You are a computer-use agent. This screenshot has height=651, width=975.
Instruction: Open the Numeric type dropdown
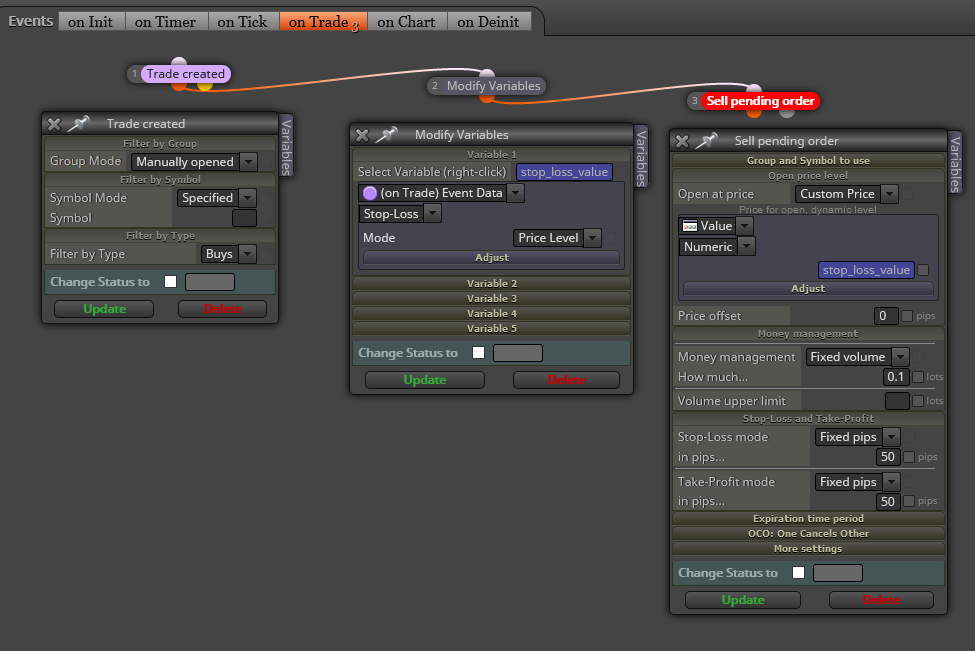717,247
